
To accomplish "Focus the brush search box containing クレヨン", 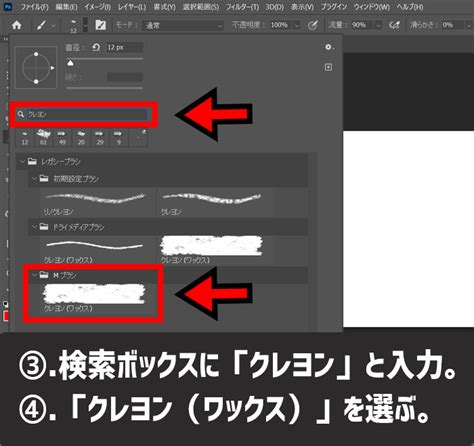I will [82, 114].
